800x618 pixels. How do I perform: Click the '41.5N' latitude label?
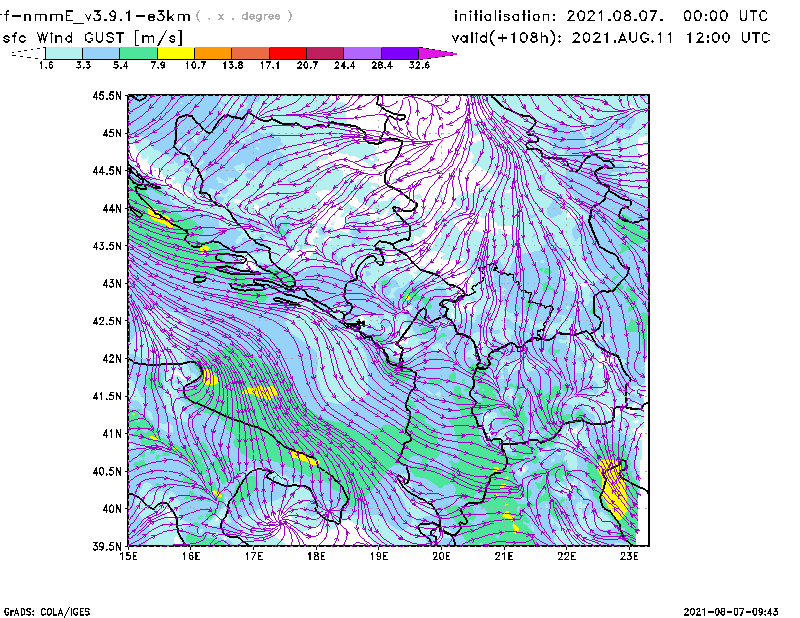107,396
